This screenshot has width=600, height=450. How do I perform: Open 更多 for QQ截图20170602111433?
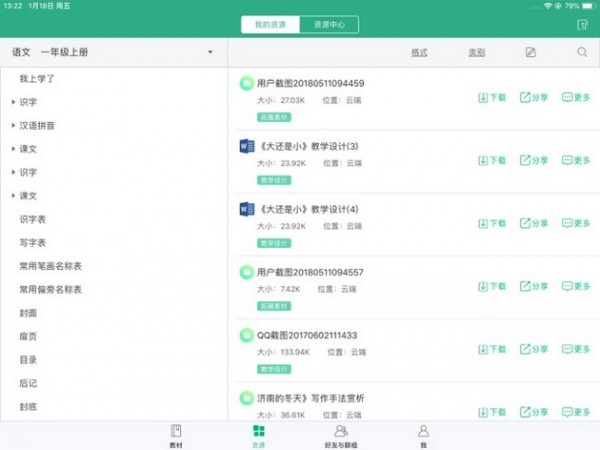(576, 349)
